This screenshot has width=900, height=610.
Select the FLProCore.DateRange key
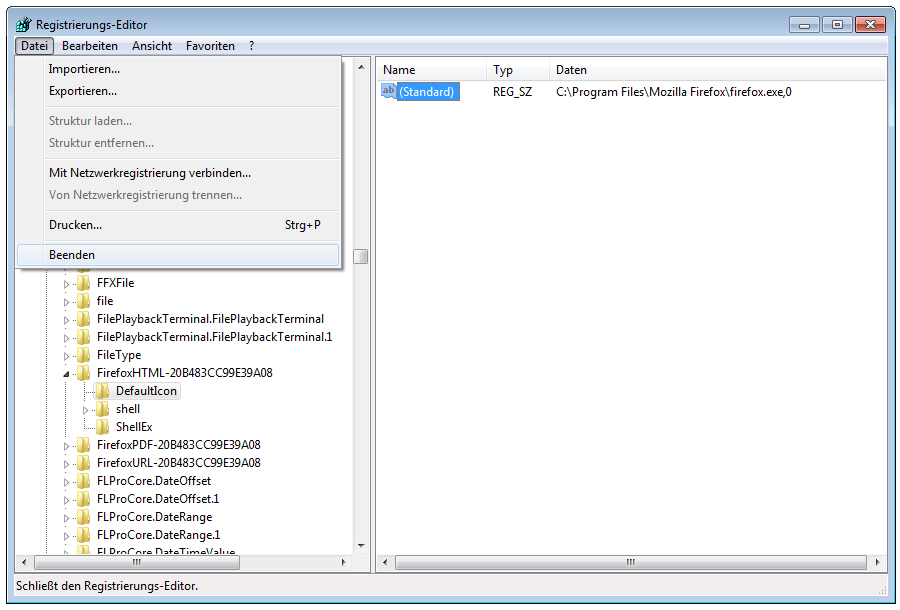coord(154,517)
